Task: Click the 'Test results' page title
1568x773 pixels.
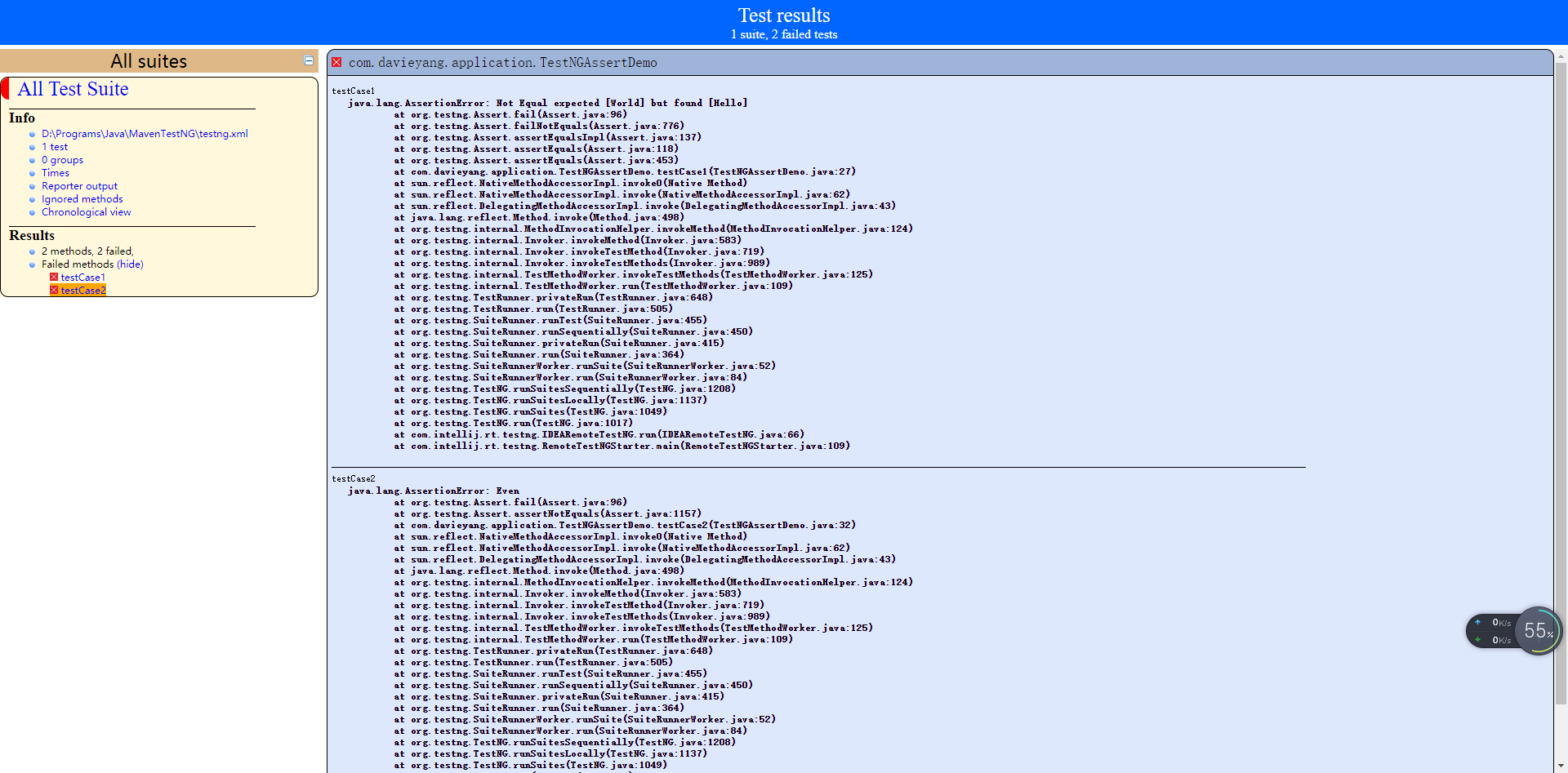Action: [x=784, y=16]
